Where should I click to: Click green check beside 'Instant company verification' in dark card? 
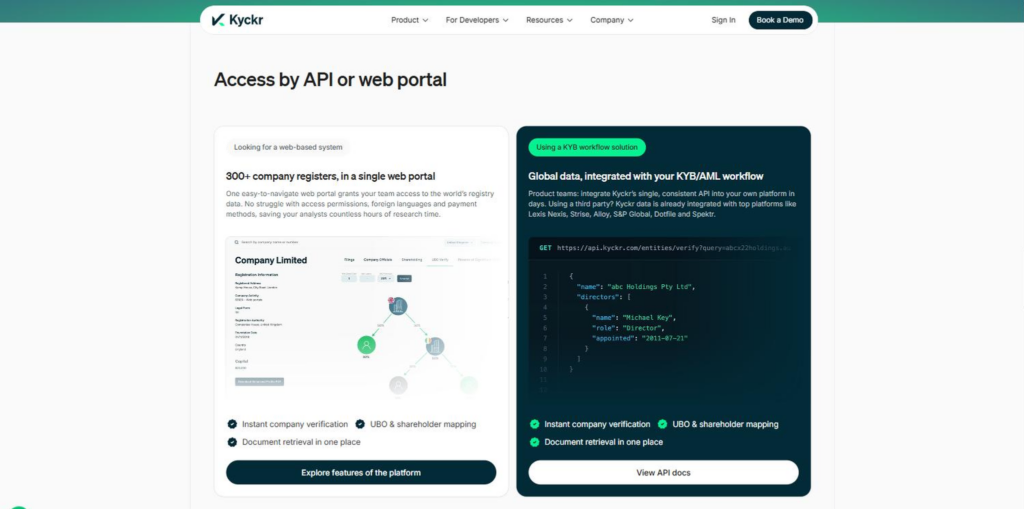coord(534,424)
